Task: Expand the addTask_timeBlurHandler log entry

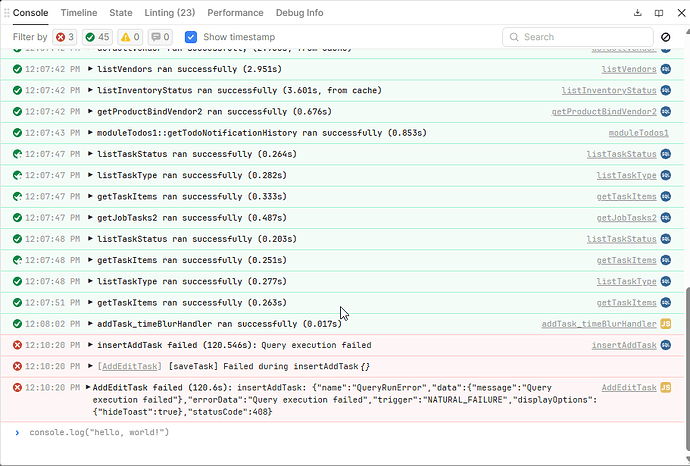Action: click(x=90, y=323)
